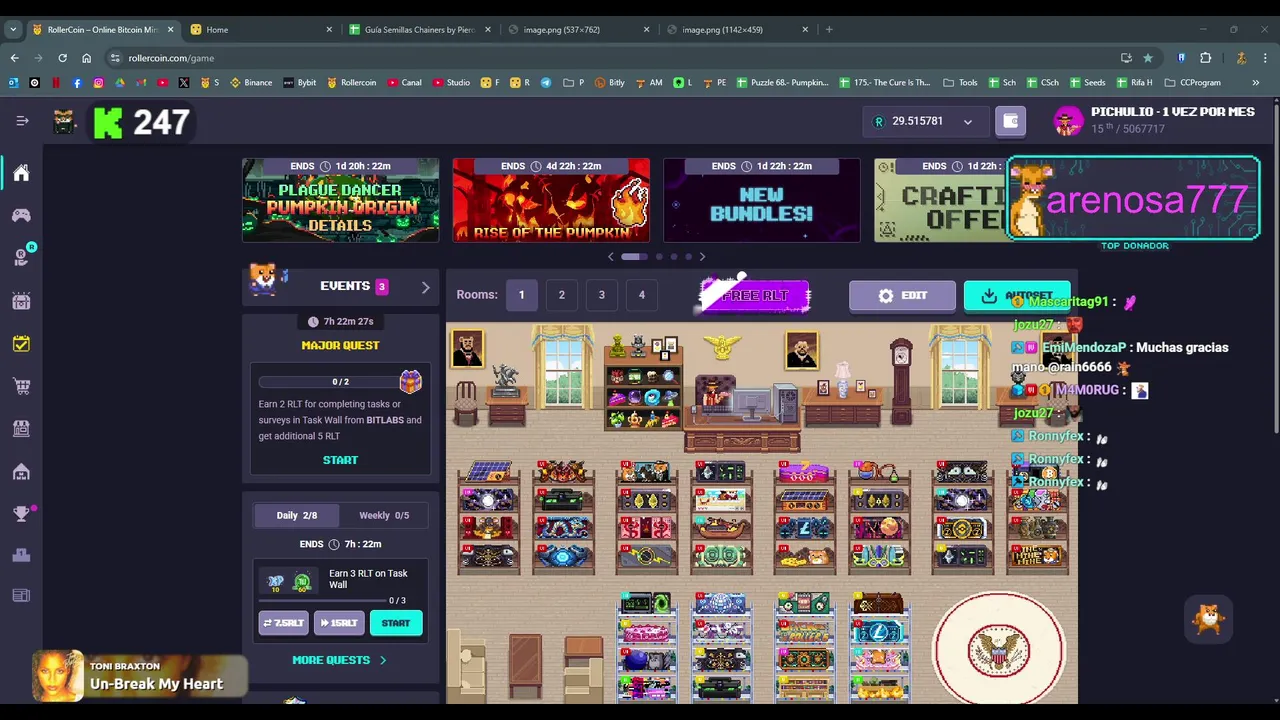
Task: Open the Facebook bookmark icon
Action: 77,83
